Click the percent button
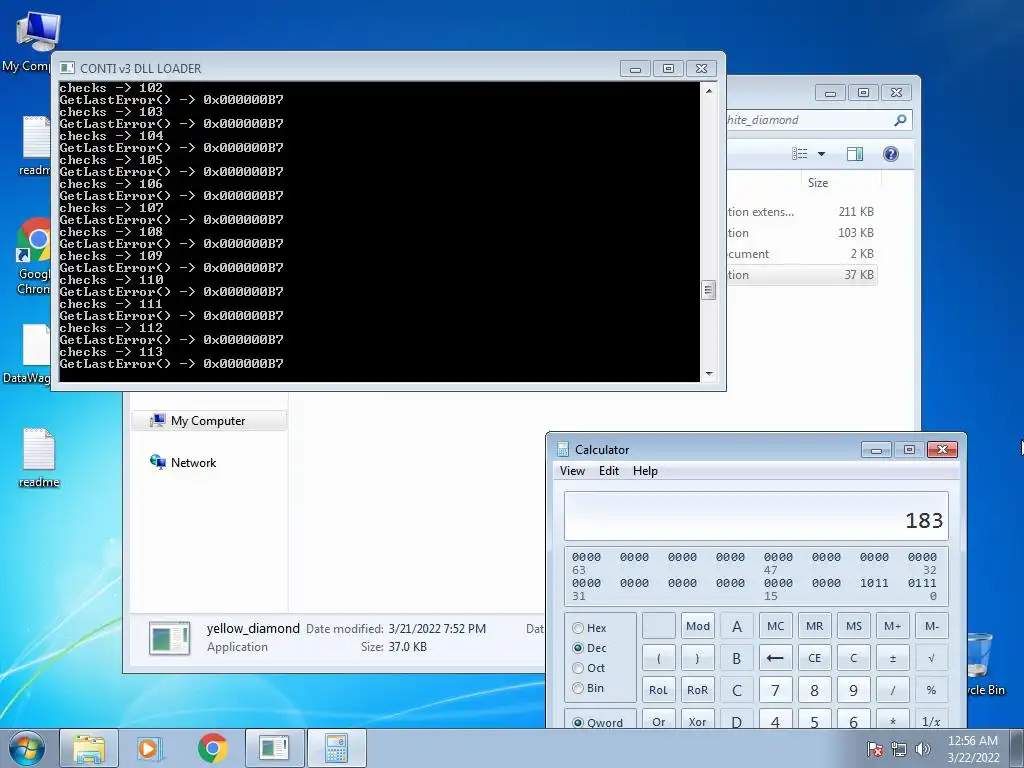1024x768 pixels. (x=931, y=690)
